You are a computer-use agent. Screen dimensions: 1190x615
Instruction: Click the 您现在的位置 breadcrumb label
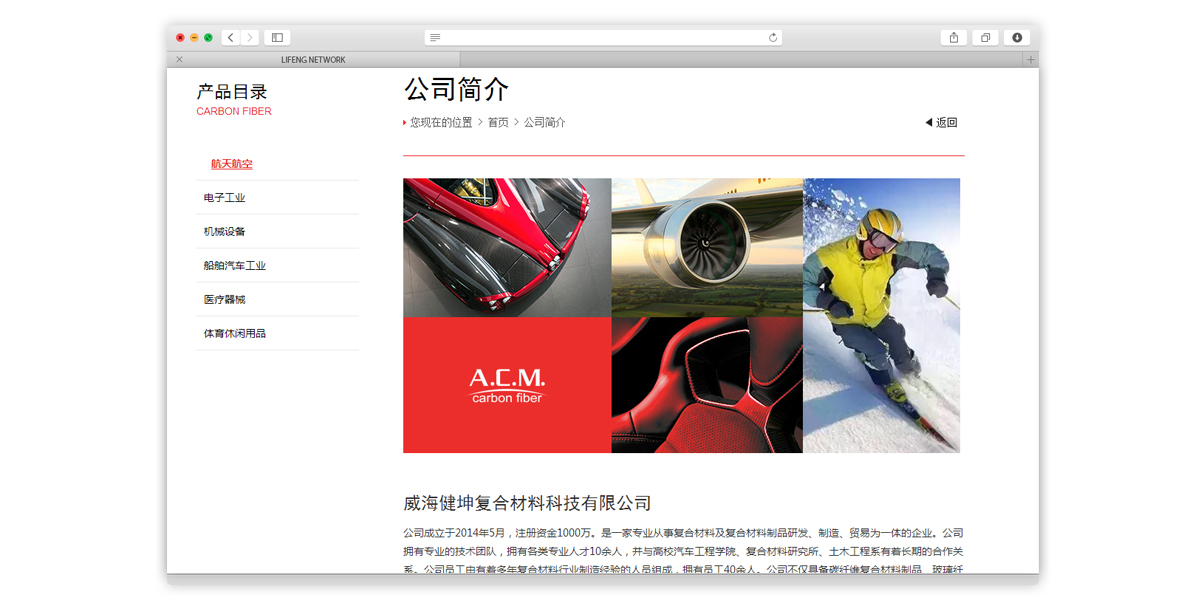point(441,122)
